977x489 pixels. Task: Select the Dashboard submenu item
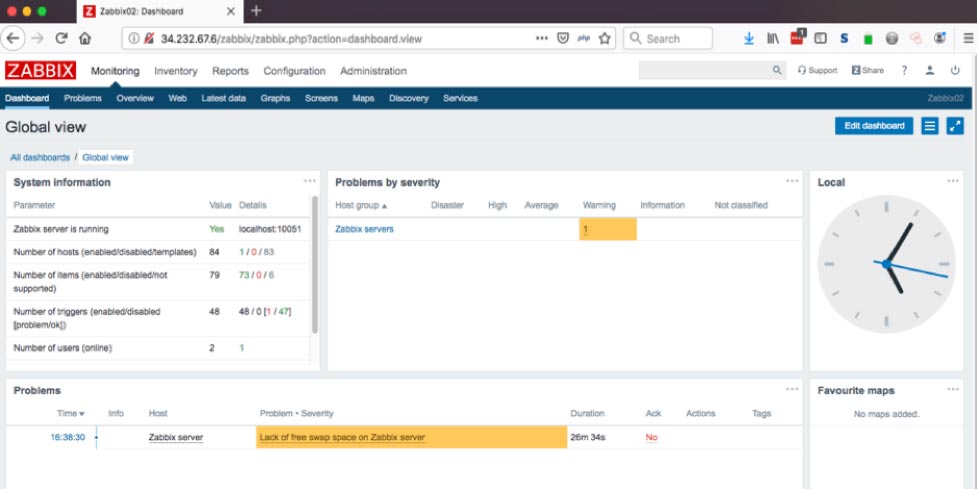pyautogui.click(x=27, y=98)
